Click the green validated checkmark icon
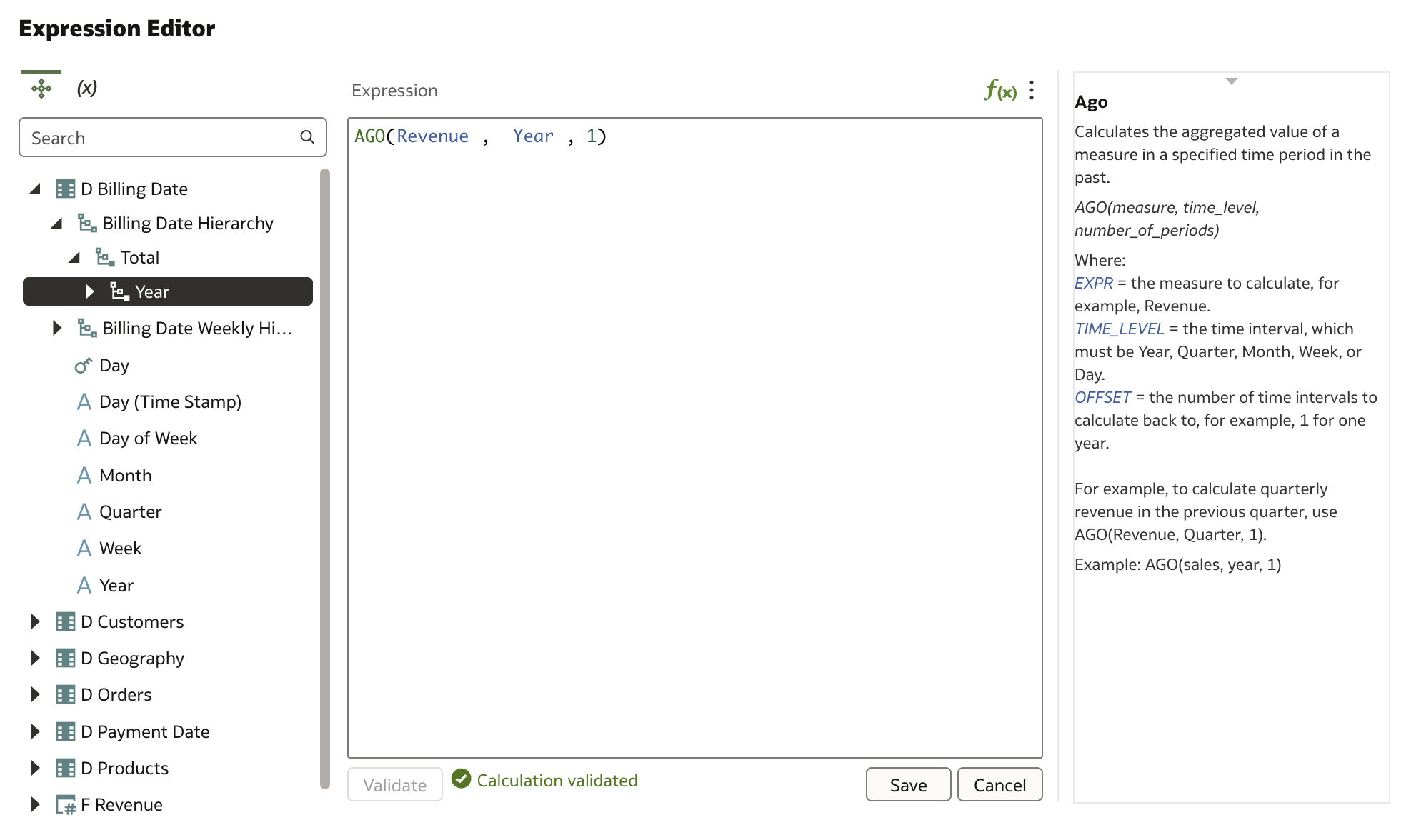The width and height of the screenshot is (1416, 840). 462,779
